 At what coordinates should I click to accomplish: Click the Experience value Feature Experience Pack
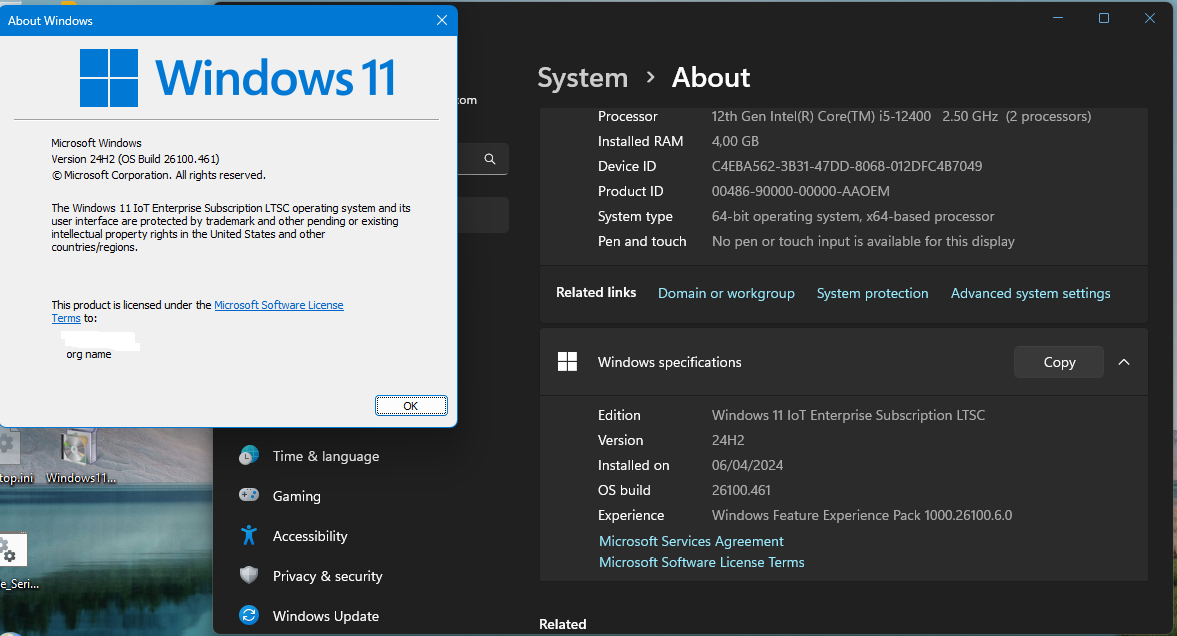pos(862,515)
